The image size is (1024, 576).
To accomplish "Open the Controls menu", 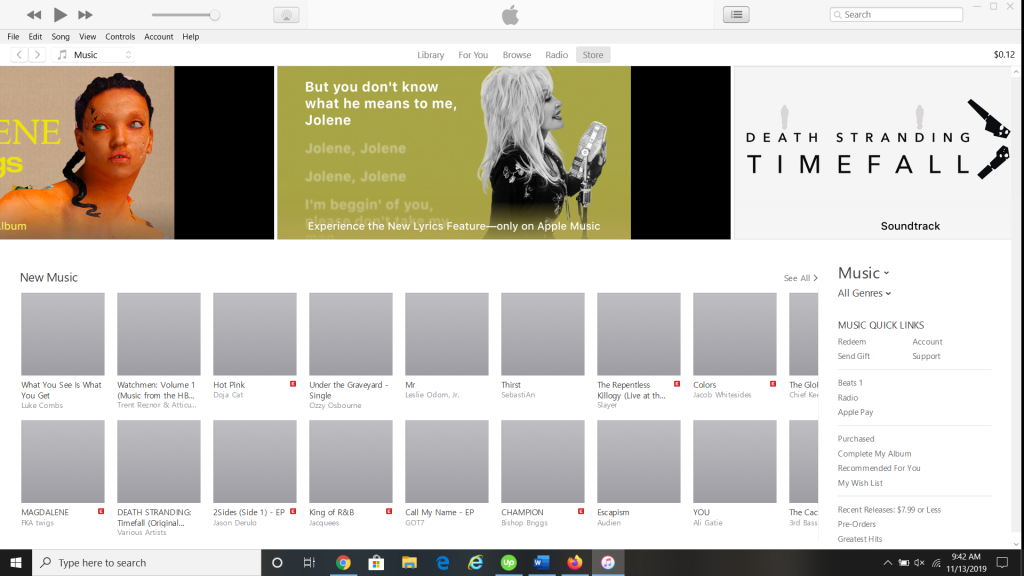I will (120, 37).
